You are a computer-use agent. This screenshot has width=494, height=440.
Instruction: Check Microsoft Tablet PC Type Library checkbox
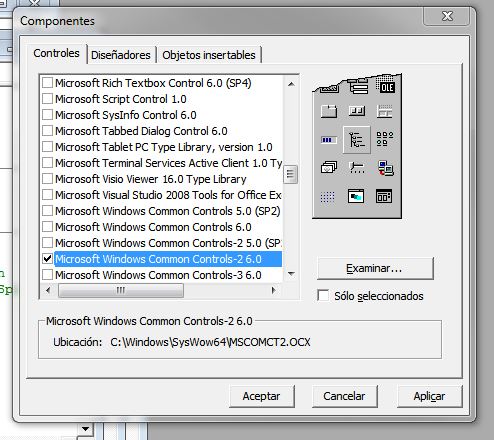point(47,146)
